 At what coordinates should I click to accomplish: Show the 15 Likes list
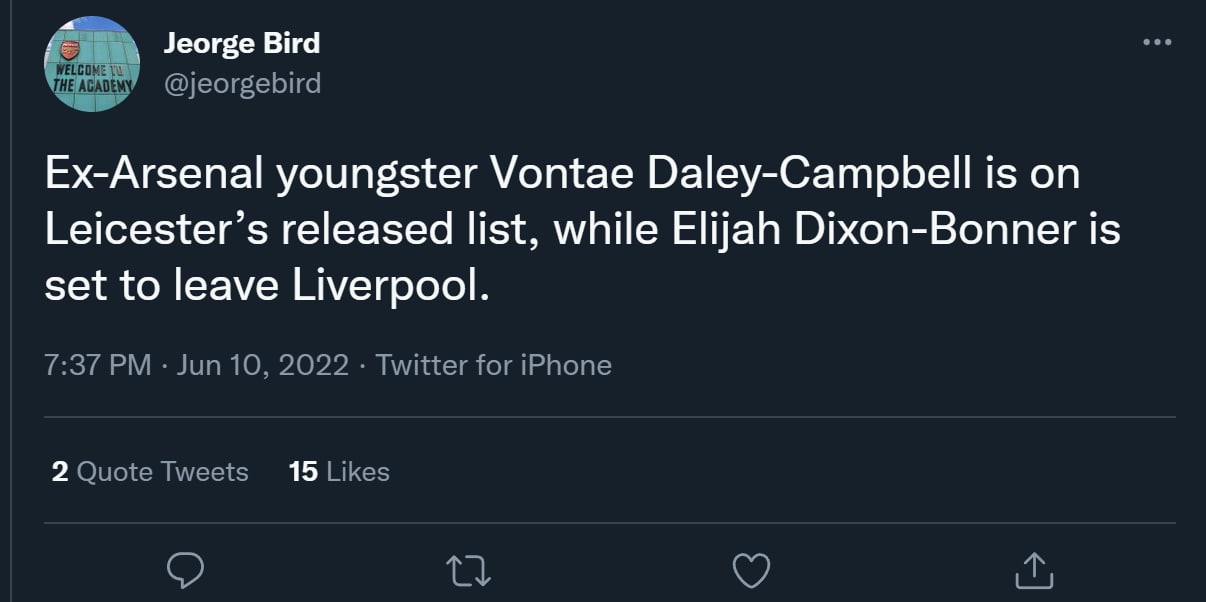339,471
